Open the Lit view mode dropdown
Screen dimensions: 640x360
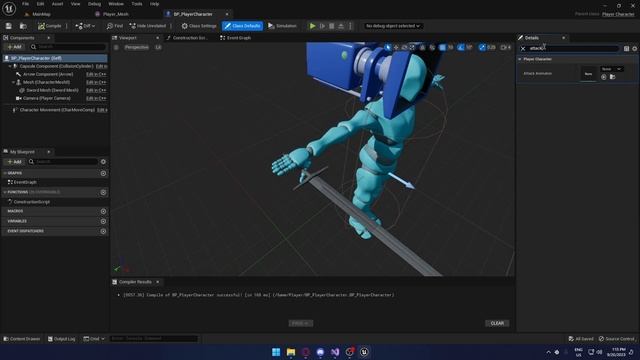158,47
